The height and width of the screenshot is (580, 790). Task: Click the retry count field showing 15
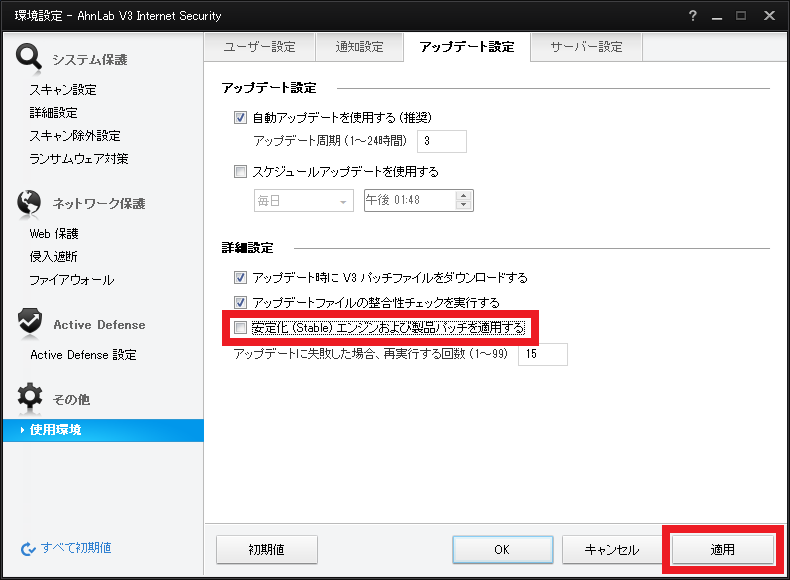[x=543, y=354]
